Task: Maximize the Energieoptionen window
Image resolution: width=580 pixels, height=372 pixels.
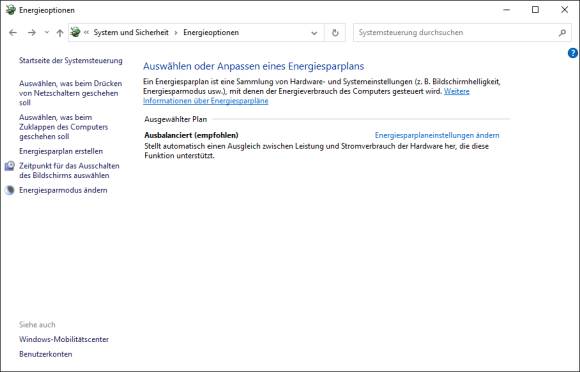Action: [x=535, y=10]
